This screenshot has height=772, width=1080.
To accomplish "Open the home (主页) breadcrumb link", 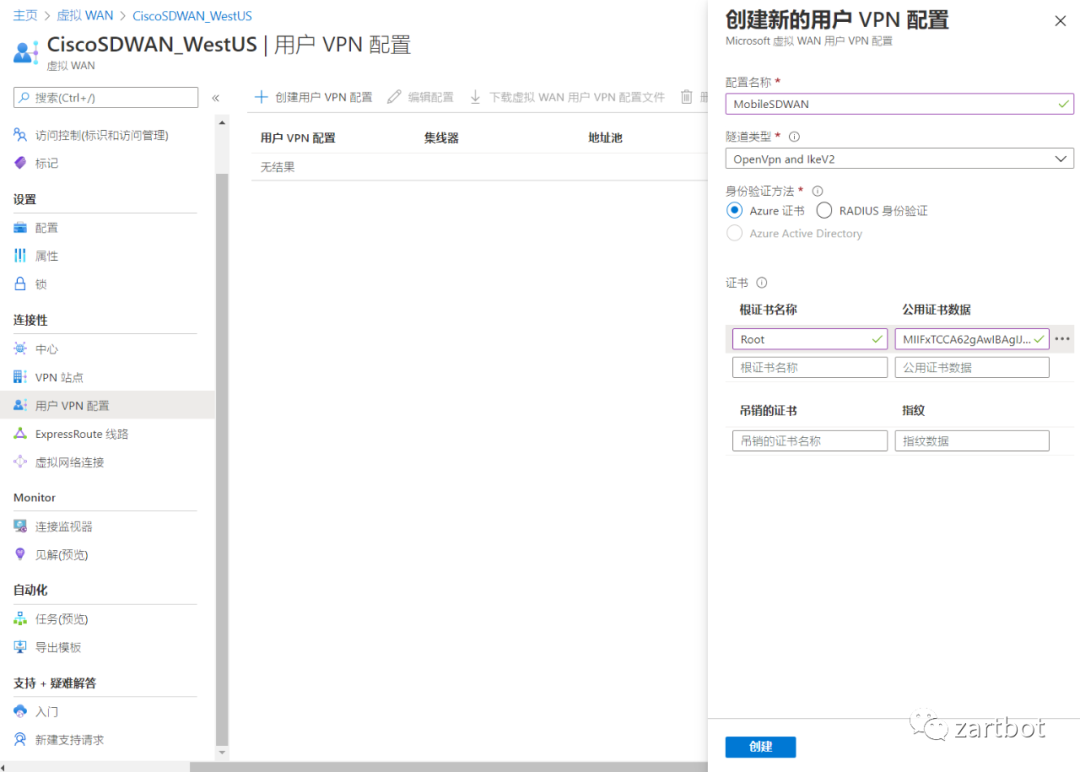I will coord(25,15).
